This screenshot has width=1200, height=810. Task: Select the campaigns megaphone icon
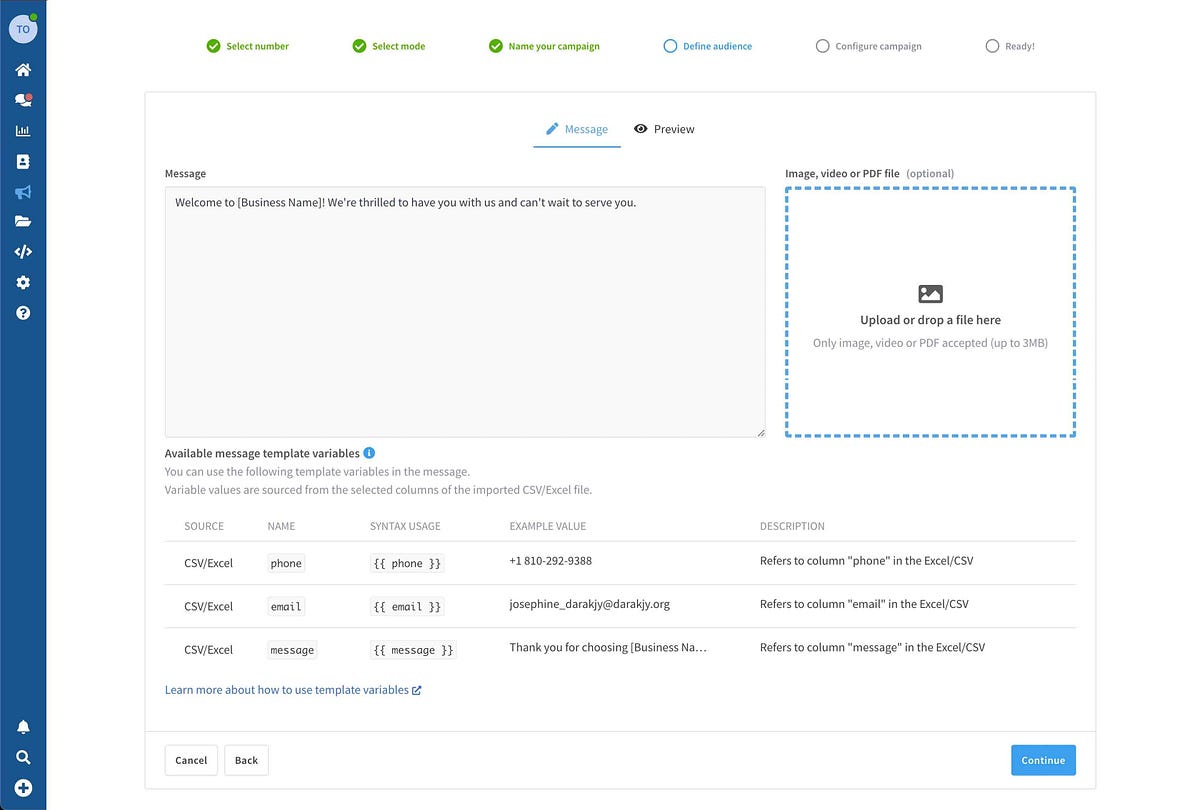coord(23,192)
